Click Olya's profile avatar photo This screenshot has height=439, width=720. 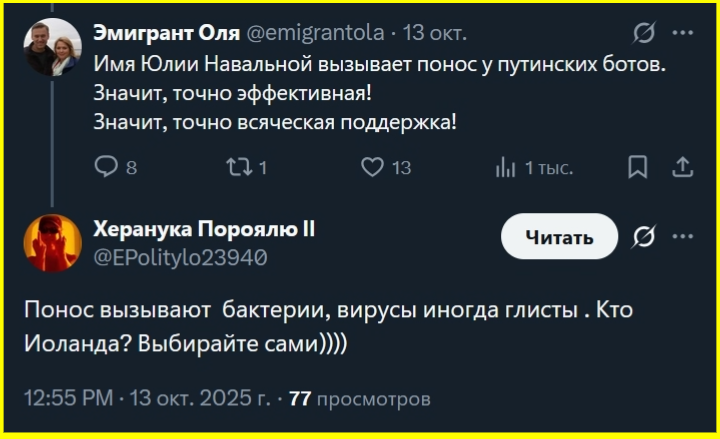pos(53,49)
